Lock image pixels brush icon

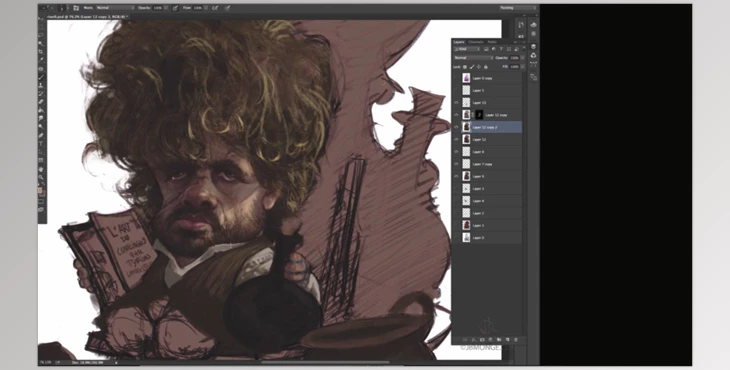point(472,67)
